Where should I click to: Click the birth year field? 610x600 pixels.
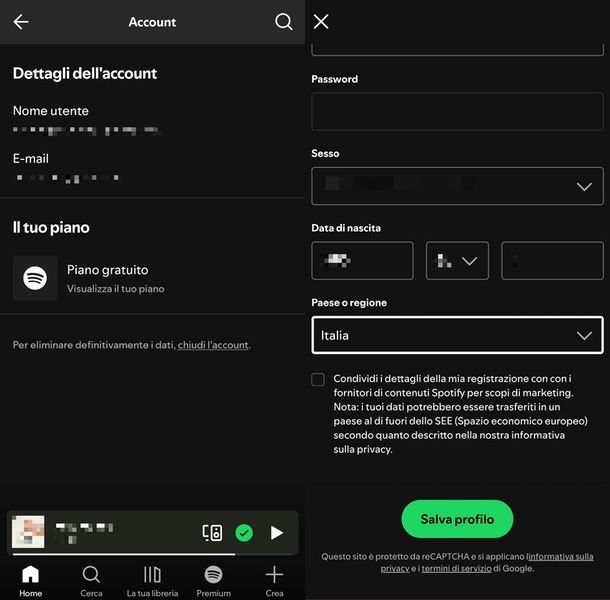pyautogui.click(x=552, y=260)
